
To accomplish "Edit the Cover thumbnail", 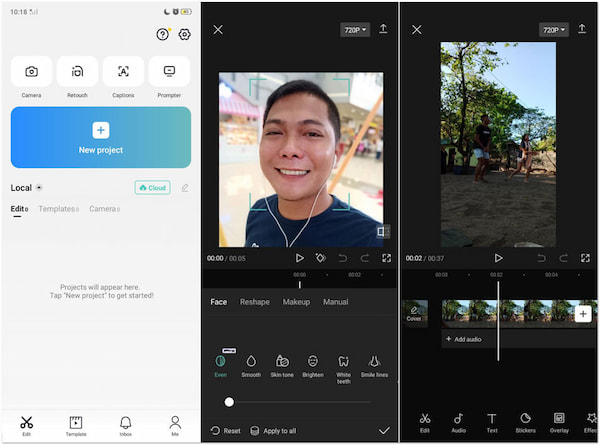I will [x=414, y=314].
